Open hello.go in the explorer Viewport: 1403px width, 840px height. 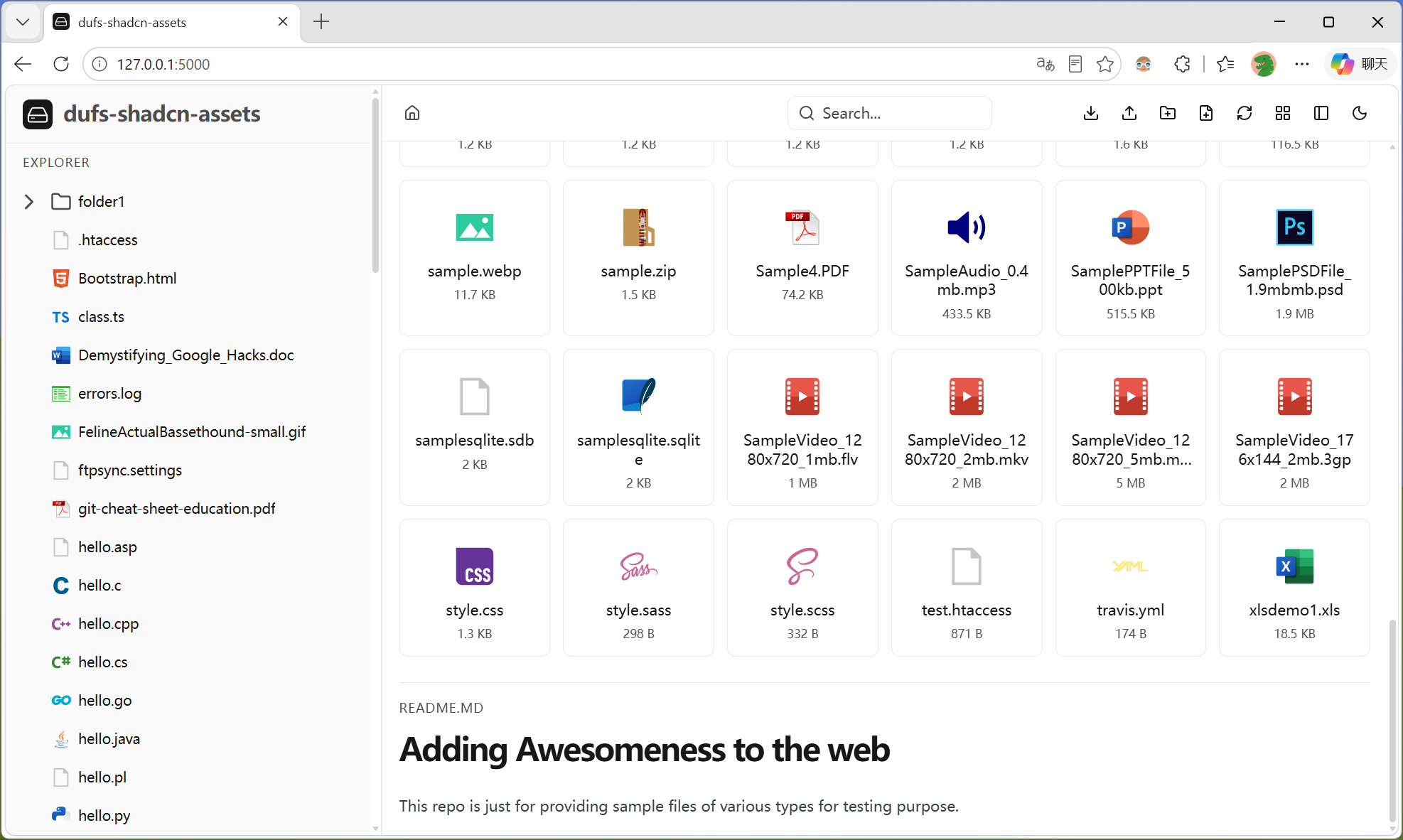104,701
